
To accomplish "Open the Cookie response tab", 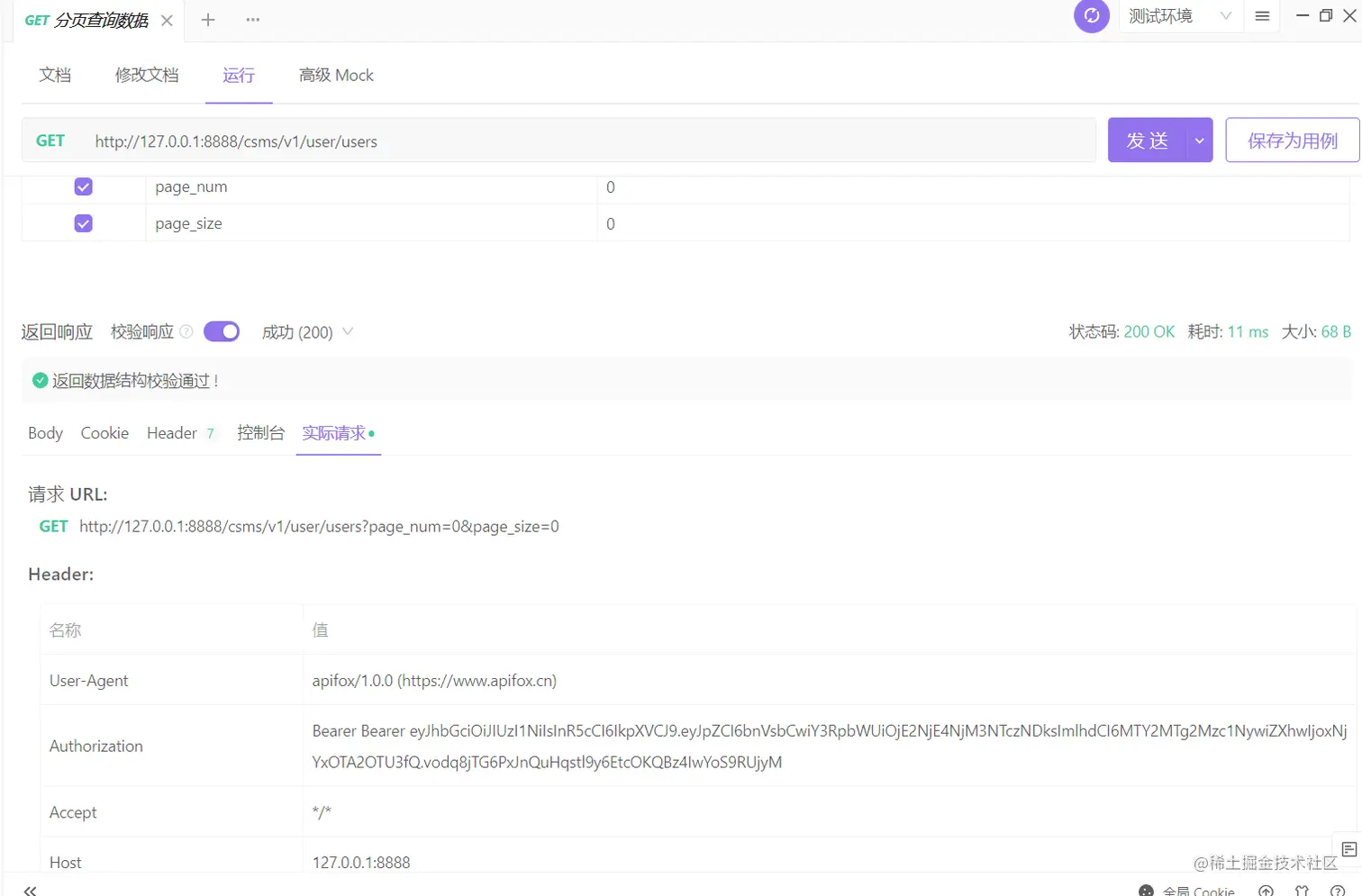I will tap(104, 433).
